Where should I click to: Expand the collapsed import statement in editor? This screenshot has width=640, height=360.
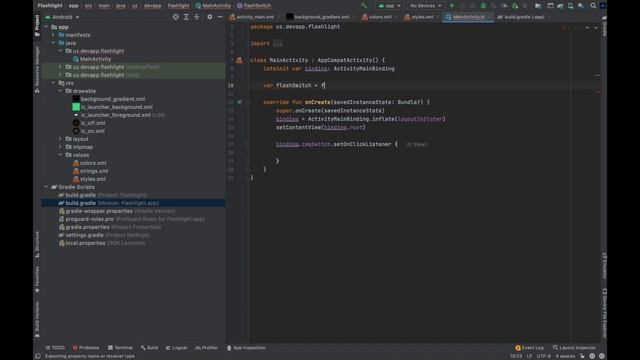(x=278, y=43)
